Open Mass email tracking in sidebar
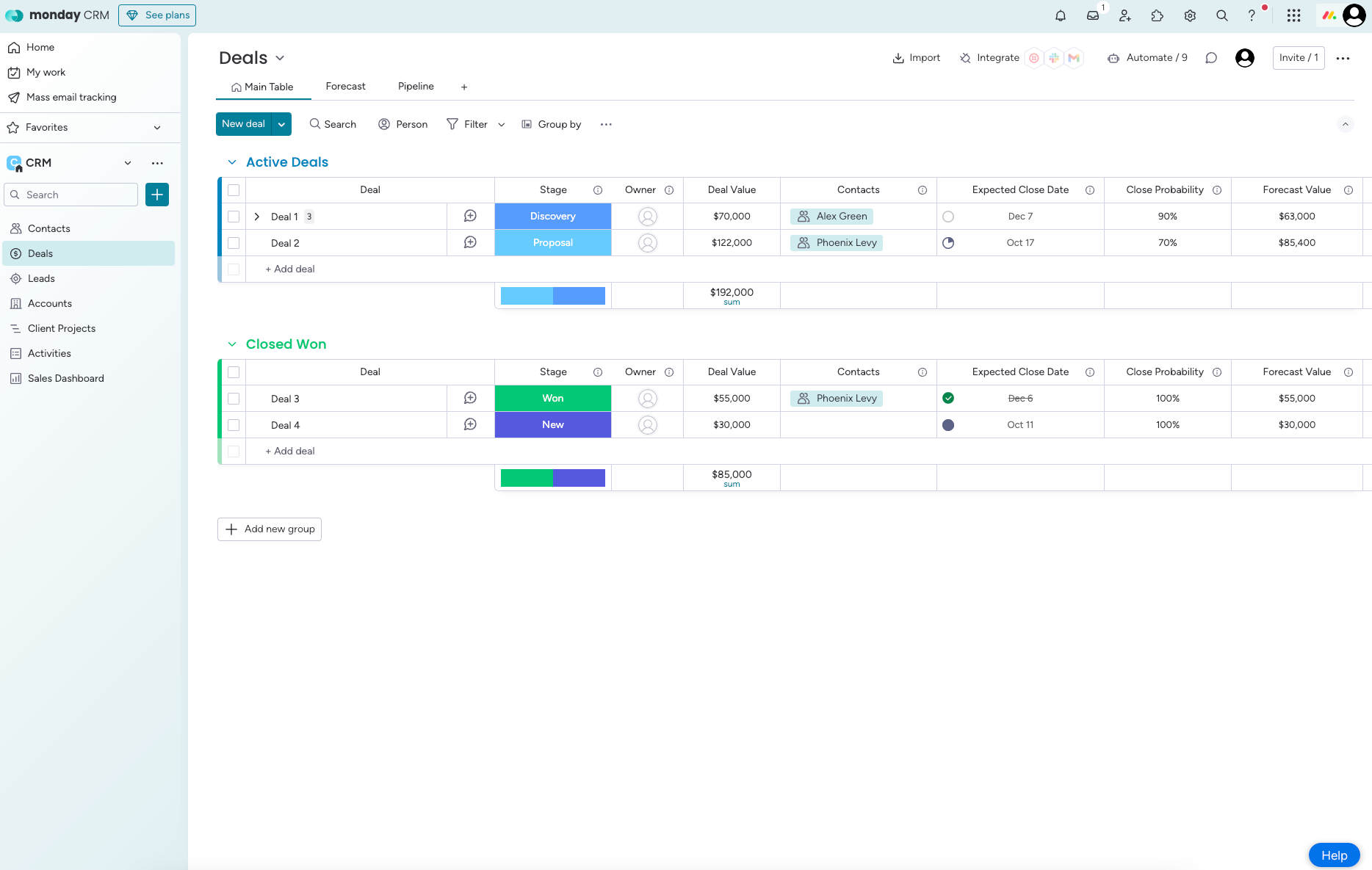The image size is (1372, 870). (71, 97)
